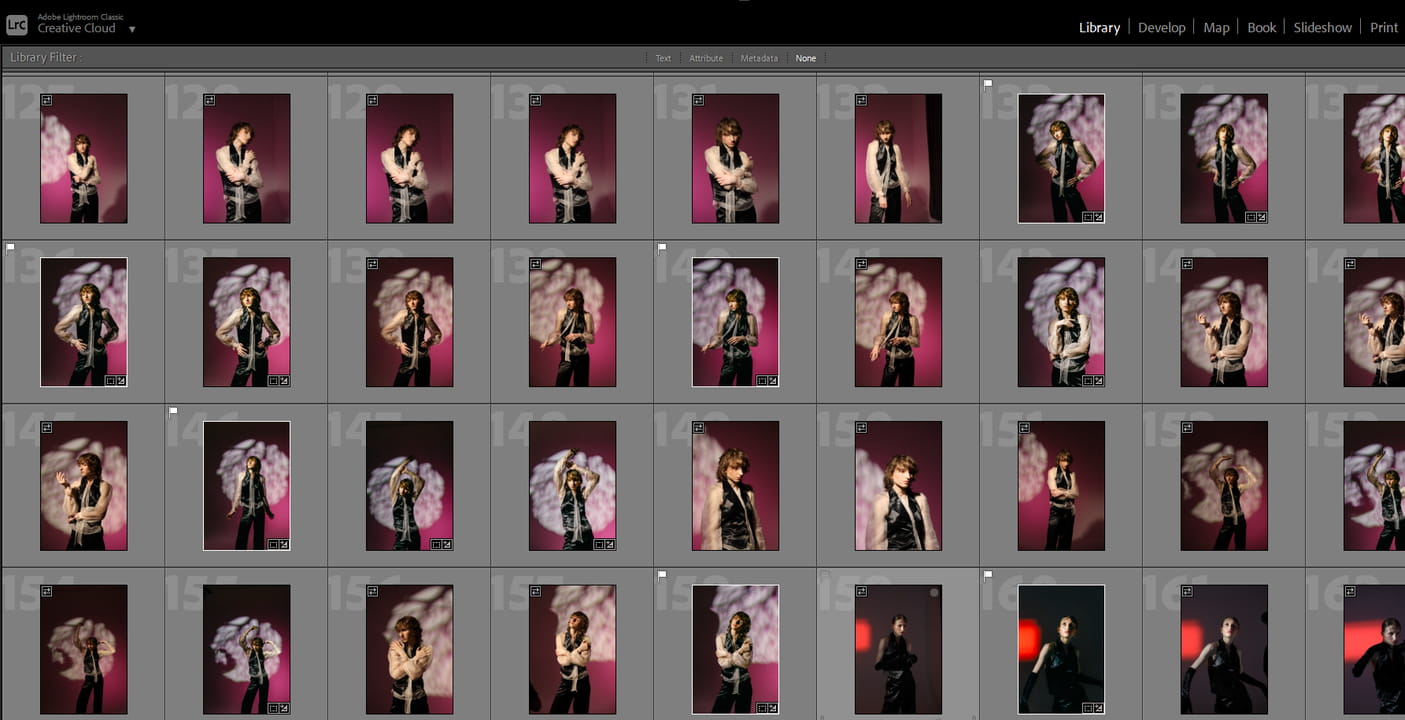Open the Book module
The height and width of the screenshot is (720, 1405).
point(1261,28)
